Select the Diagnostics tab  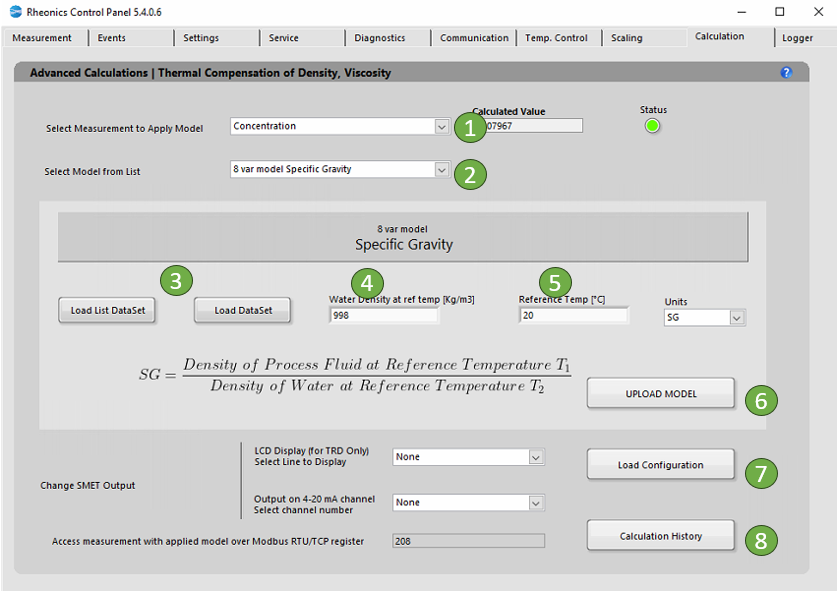pyautogui.click(x=388, y=38)
